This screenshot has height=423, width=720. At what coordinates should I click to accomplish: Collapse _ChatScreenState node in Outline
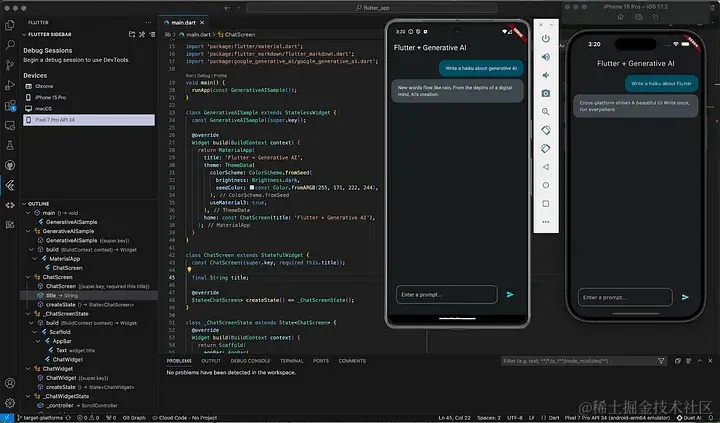coord(28,314)
